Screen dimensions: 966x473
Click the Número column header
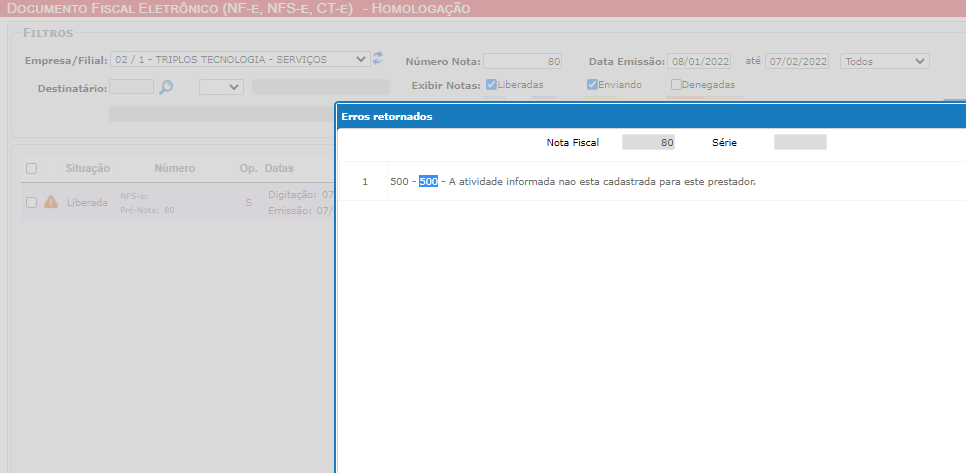click(175, 168)
